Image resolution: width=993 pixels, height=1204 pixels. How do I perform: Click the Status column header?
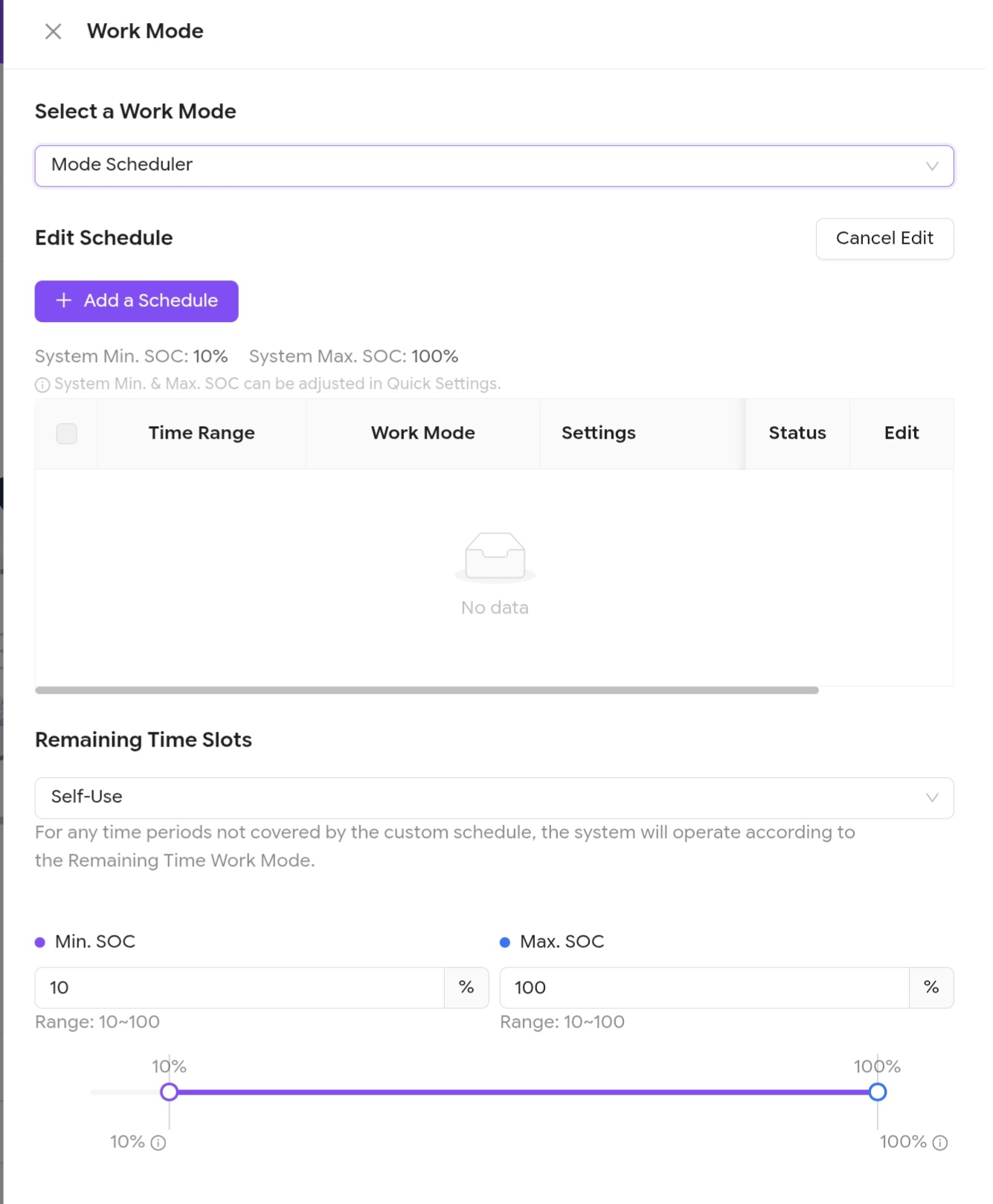point(797,434)
